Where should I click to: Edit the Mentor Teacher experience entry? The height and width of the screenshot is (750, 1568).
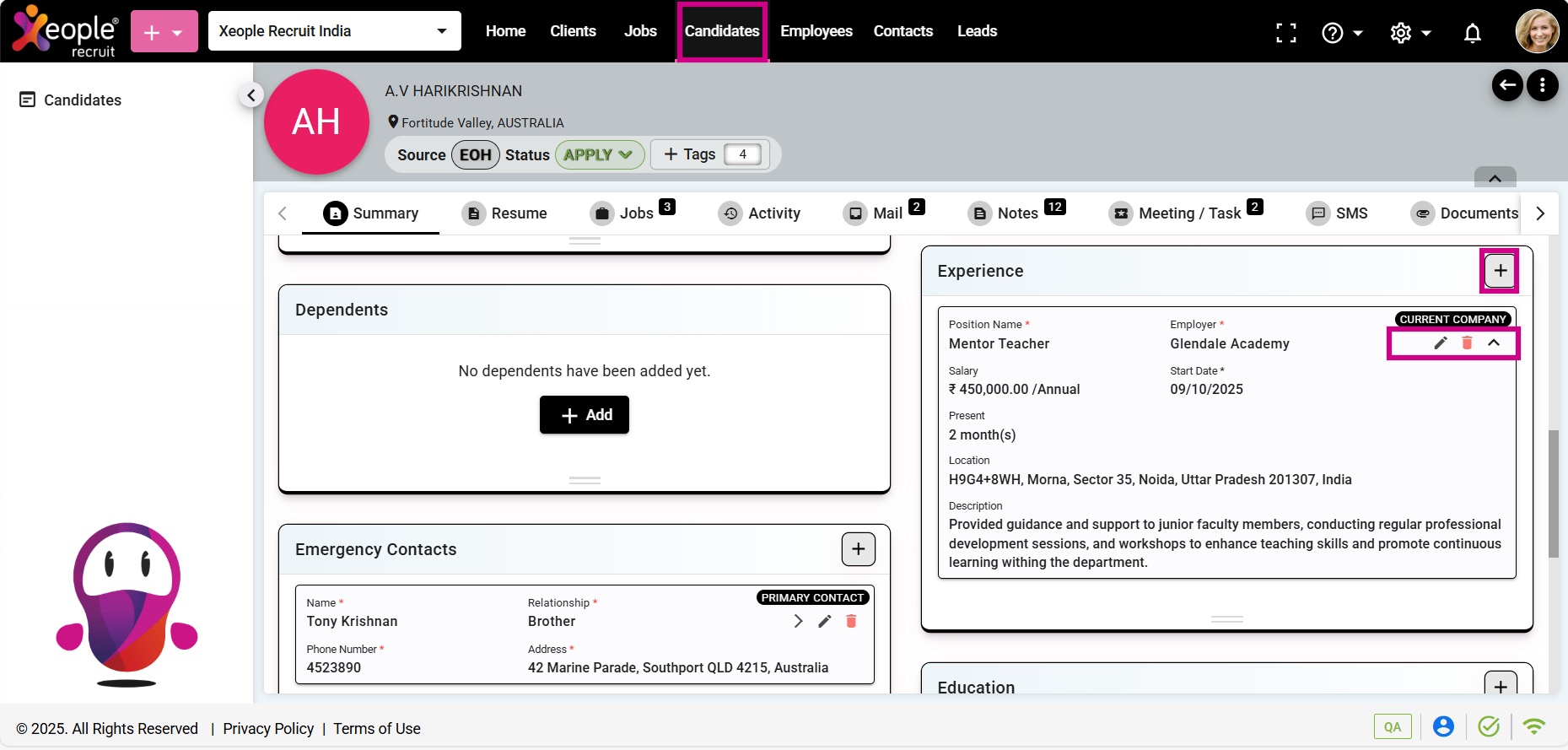1441,343
